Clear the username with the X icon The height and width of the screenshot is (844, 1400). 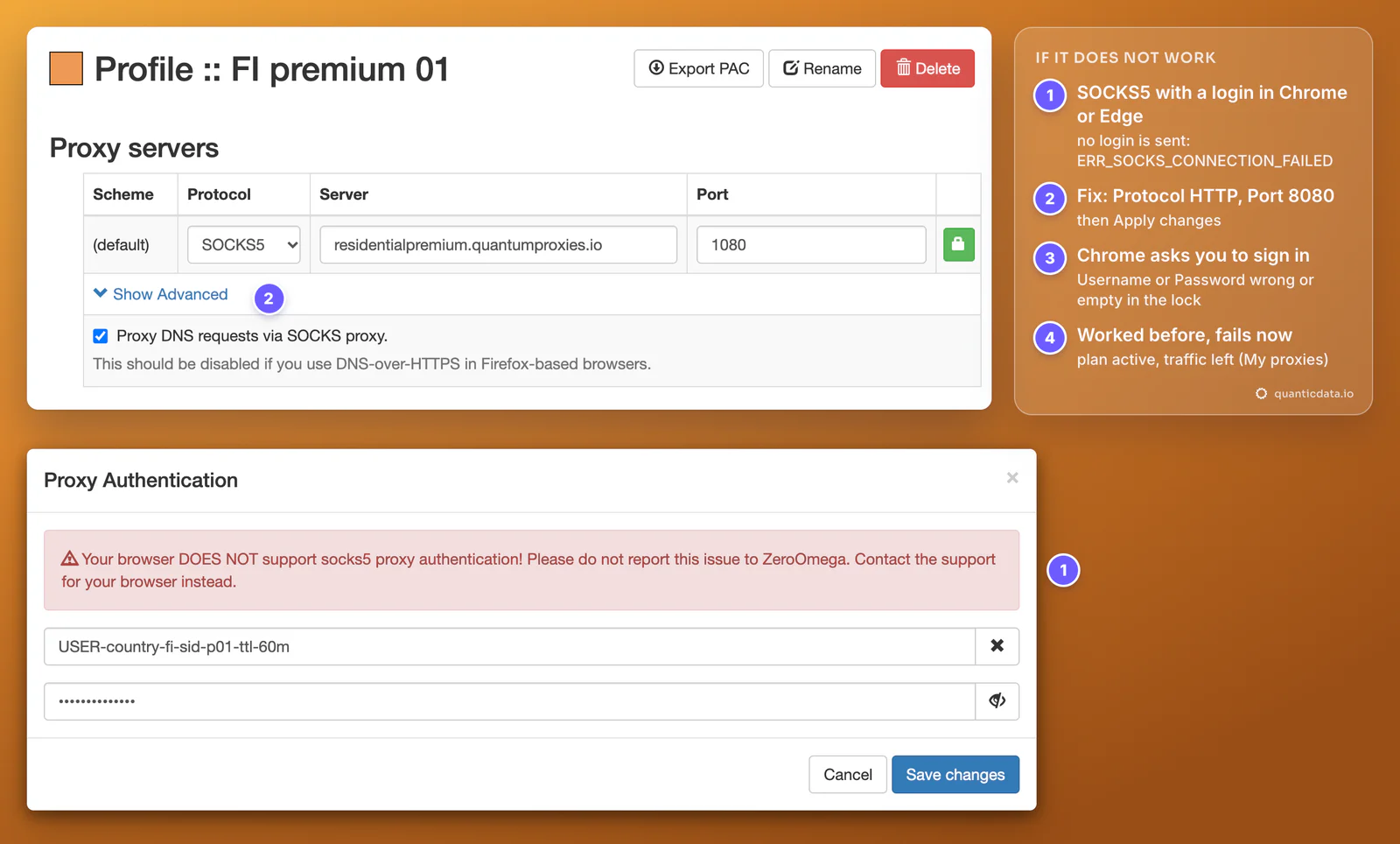tap(997, 646)
